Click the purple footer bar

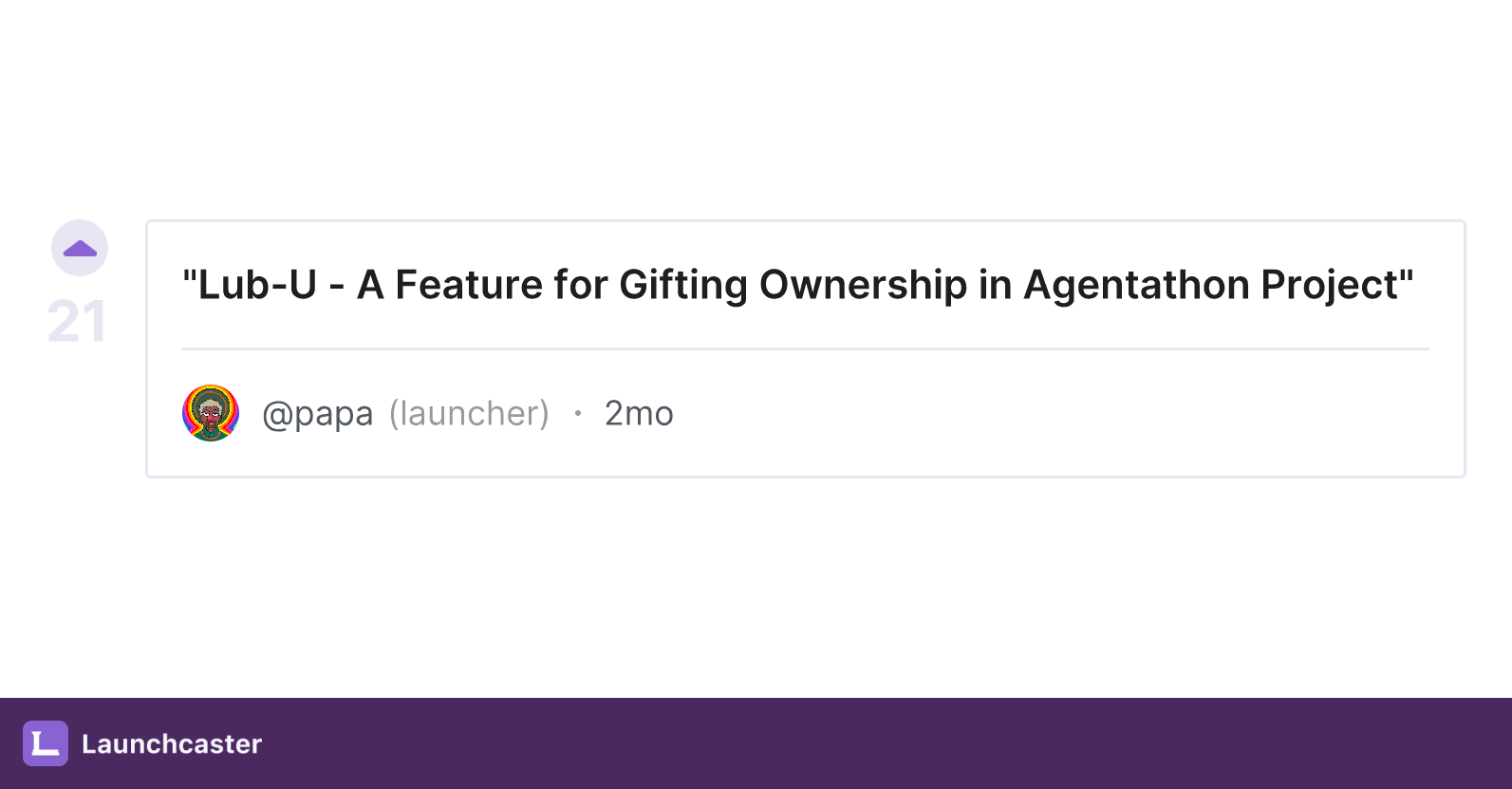click(x=756, y=743)
